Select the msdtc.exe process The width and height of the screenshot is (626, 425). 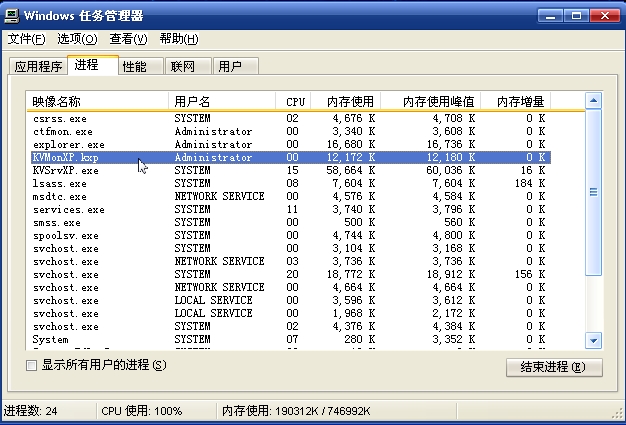(x=289, y=196)
